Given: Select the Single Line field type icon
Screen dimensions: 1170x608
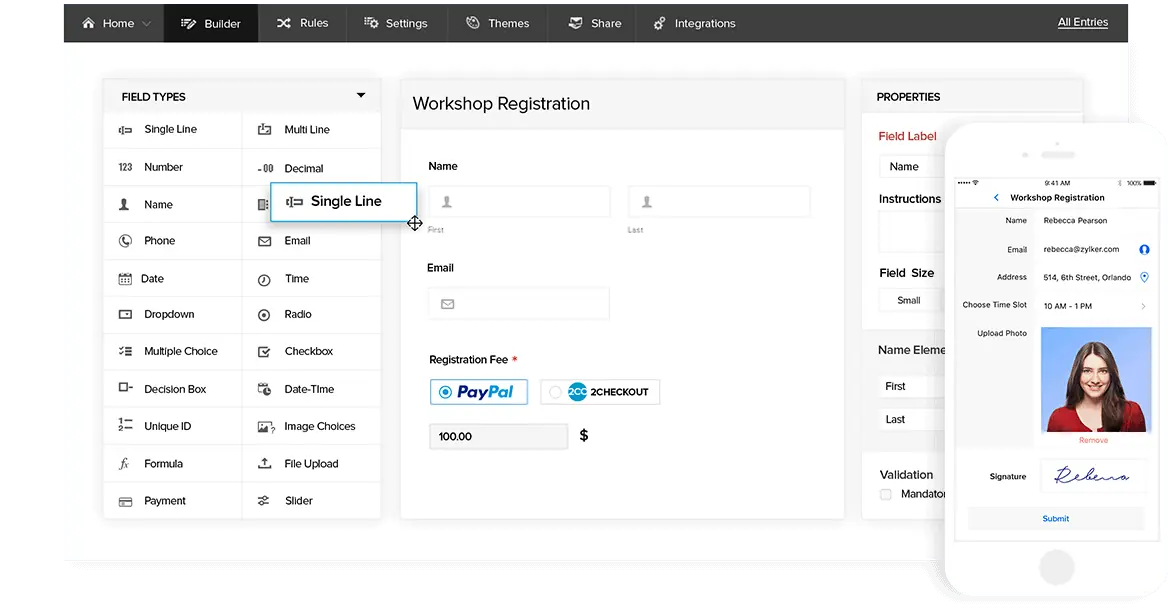Looking at the screenshot, I should [125, 130].
